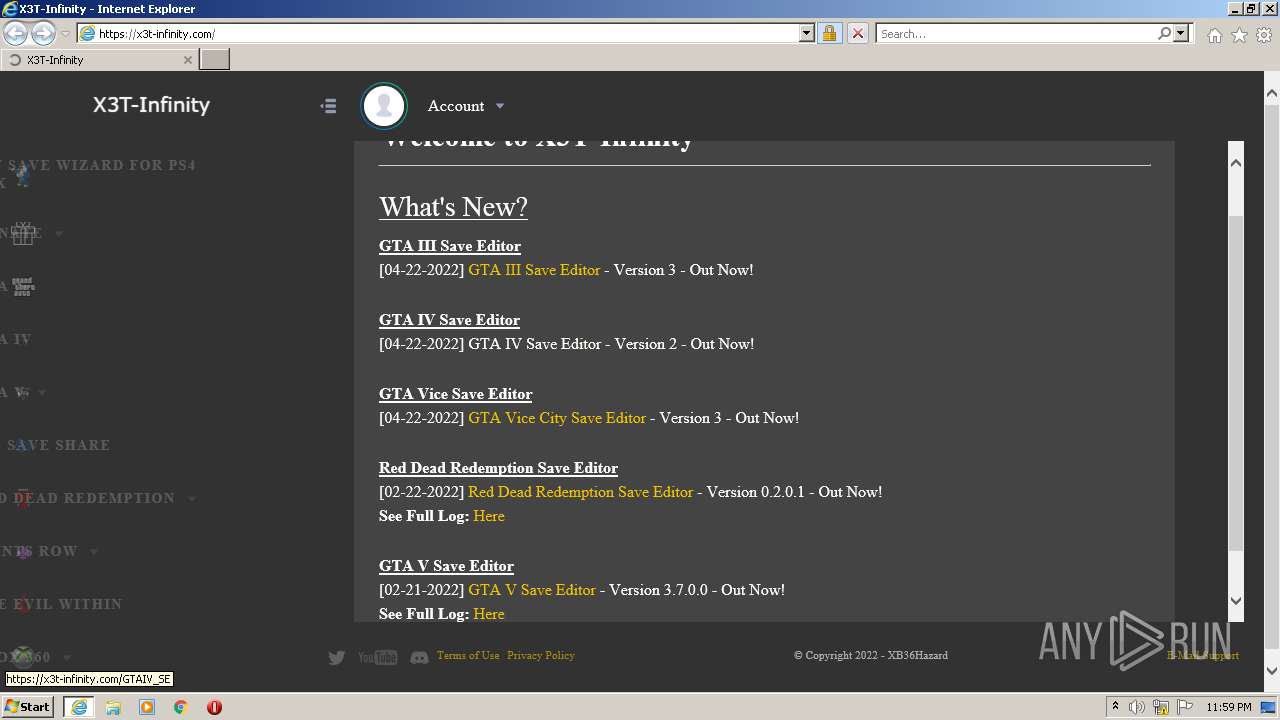
Task: Open GTA V full log Here link
Action: coord(489,614)
